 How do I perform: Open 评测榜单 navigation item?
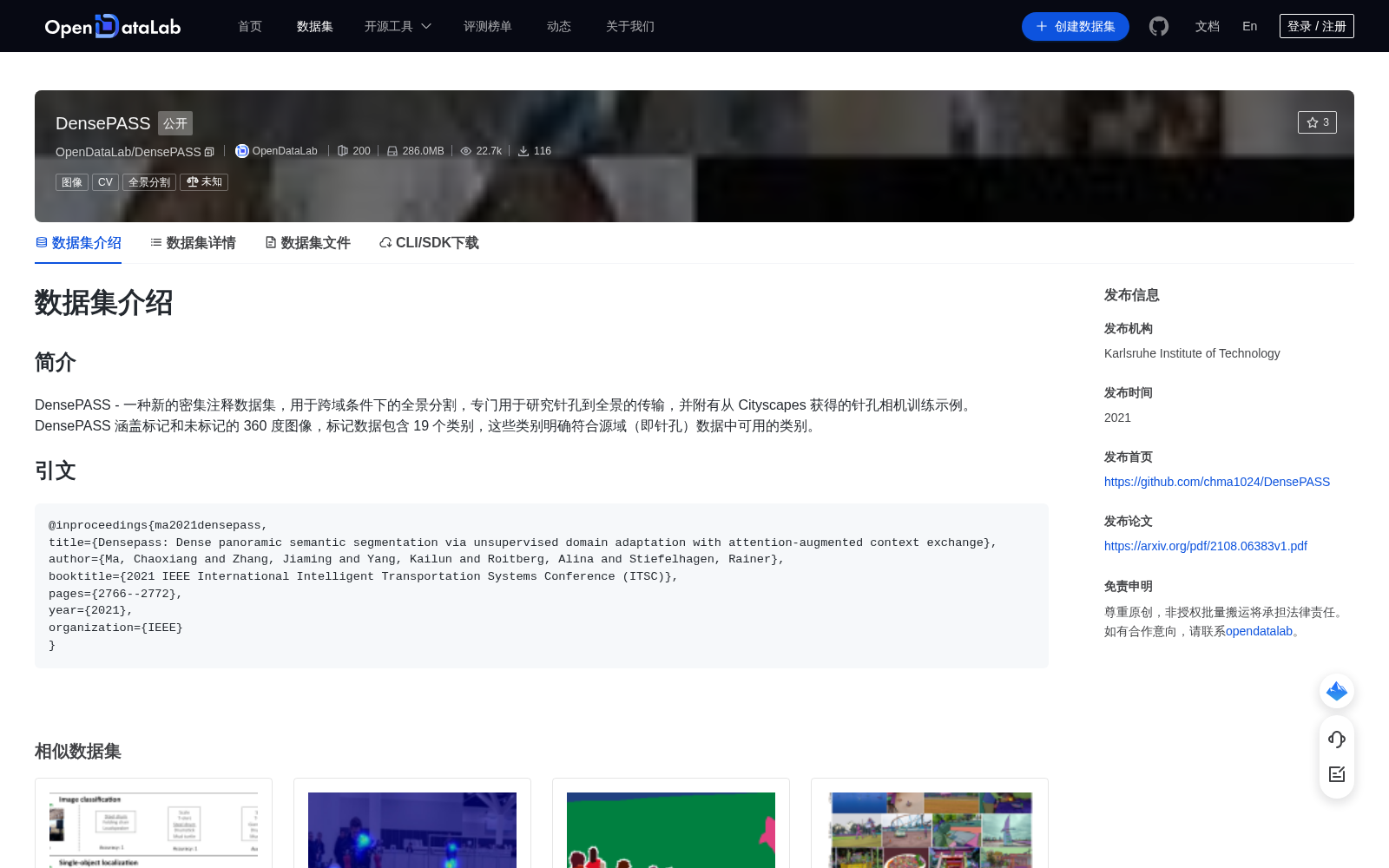click(x=488, y=26)
